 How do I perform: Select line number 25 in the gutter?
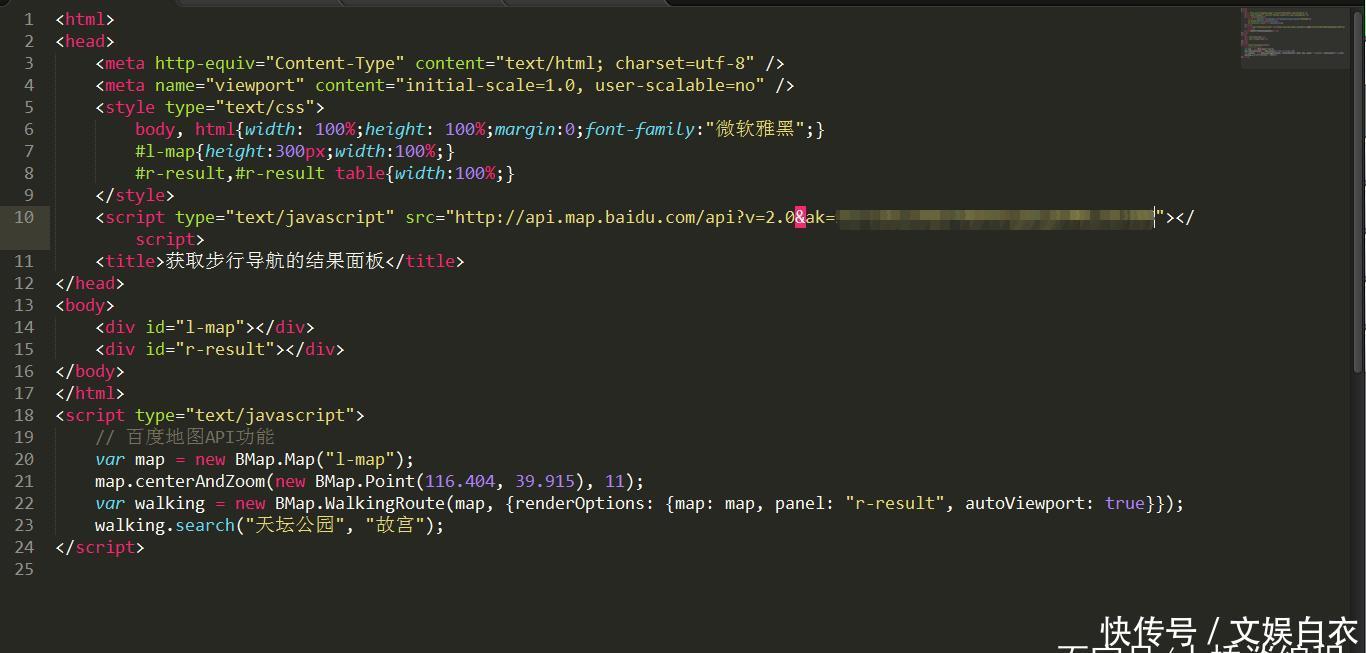[24, 569]
